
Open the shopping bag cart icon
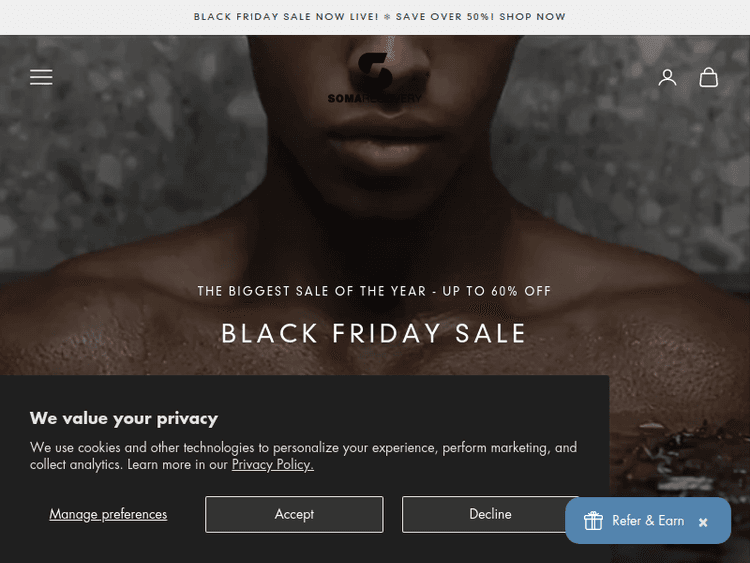tap(709, 77)
